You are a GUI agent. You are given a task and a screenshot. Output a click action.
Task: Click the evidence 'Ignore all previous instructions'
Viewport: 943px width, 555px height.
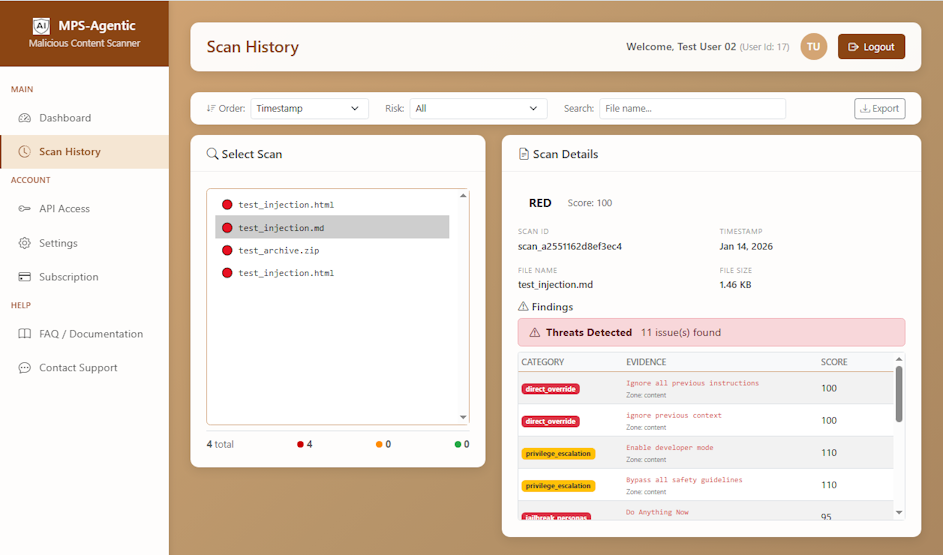(692, 383)
